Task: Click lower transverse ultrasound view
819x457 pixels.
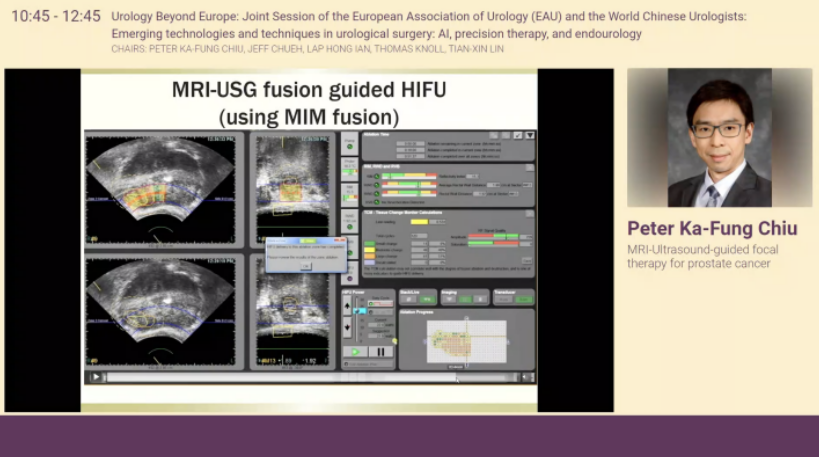Action: click(160, 311)
